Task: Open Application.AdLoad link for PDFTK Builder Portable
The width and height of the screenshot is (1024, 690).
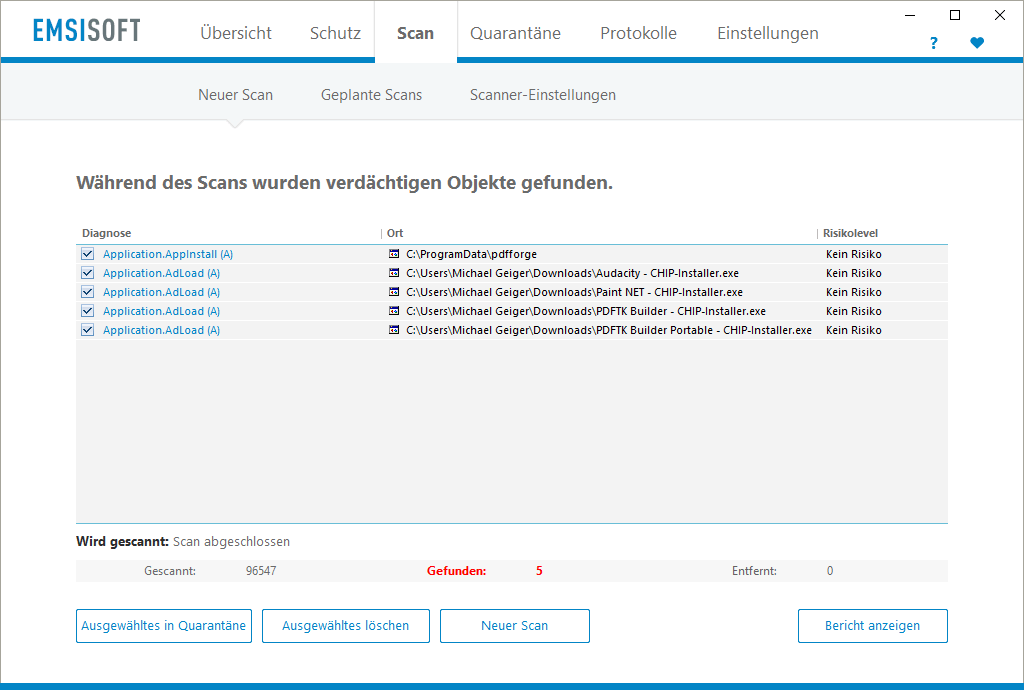Action: coord(161,330)
